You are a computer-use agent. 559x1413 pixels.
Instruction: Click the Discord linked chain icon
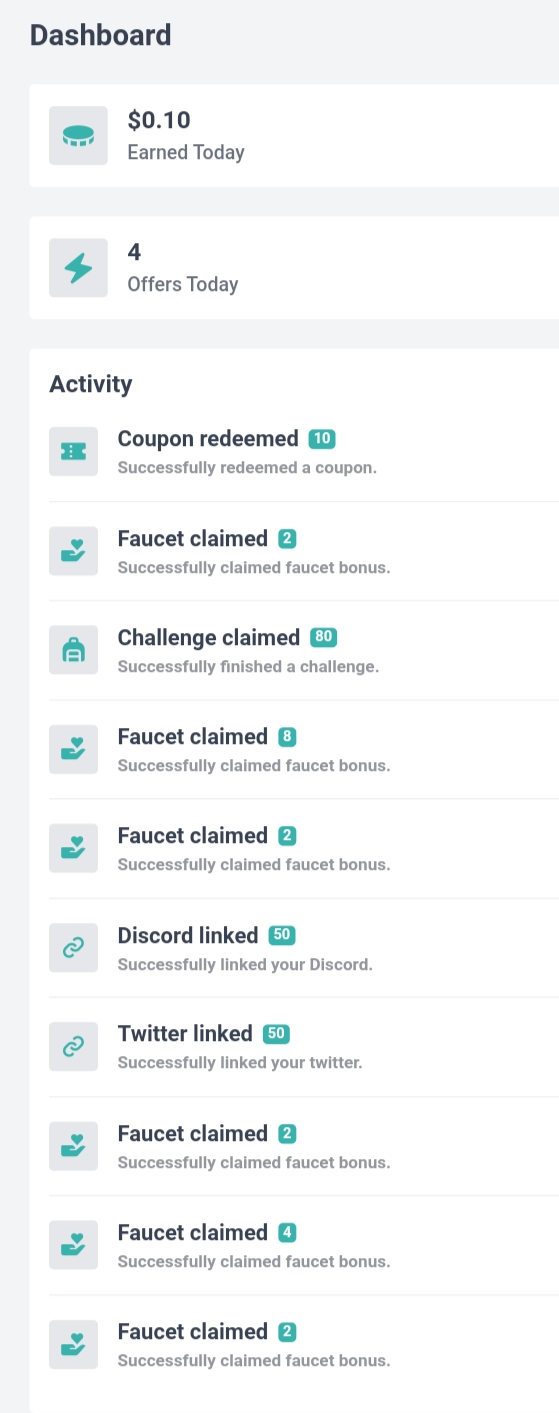tap(74, 948)
